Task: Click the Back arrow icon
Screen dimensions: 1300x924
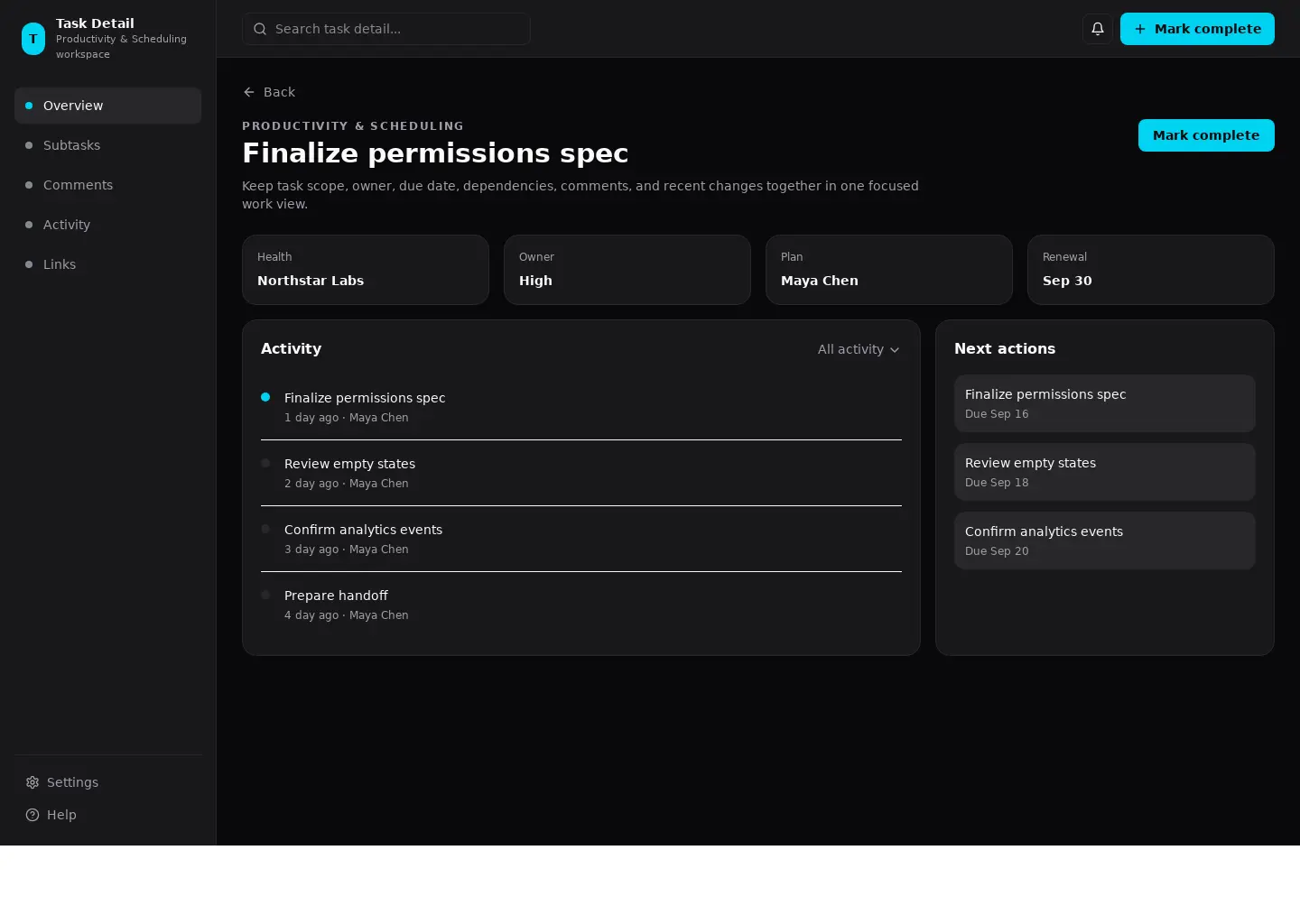Action: click(249, 92)
